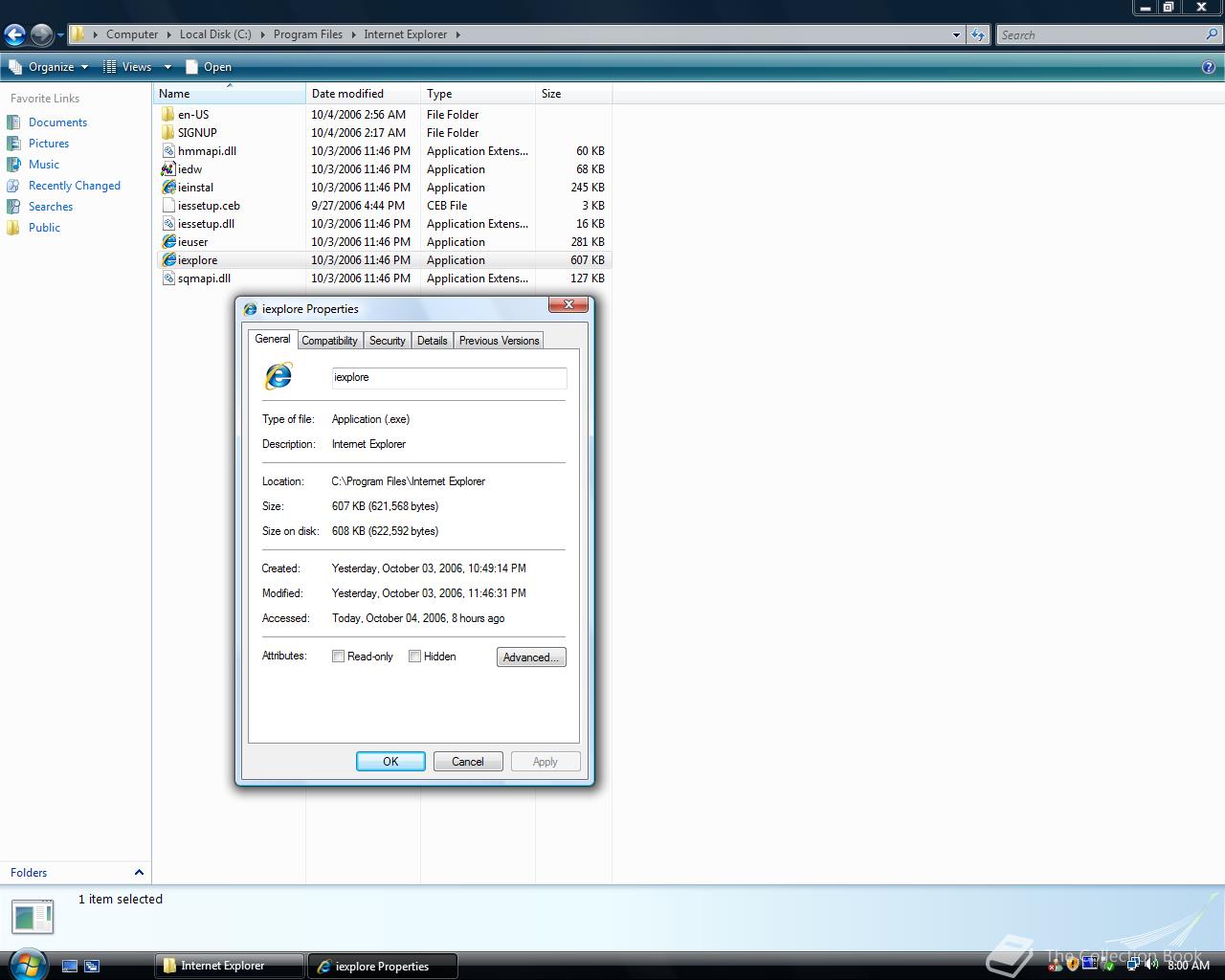Open the Documents favorite link
The width and height of the screenshot is (1225, 980).
coord(57,122)
